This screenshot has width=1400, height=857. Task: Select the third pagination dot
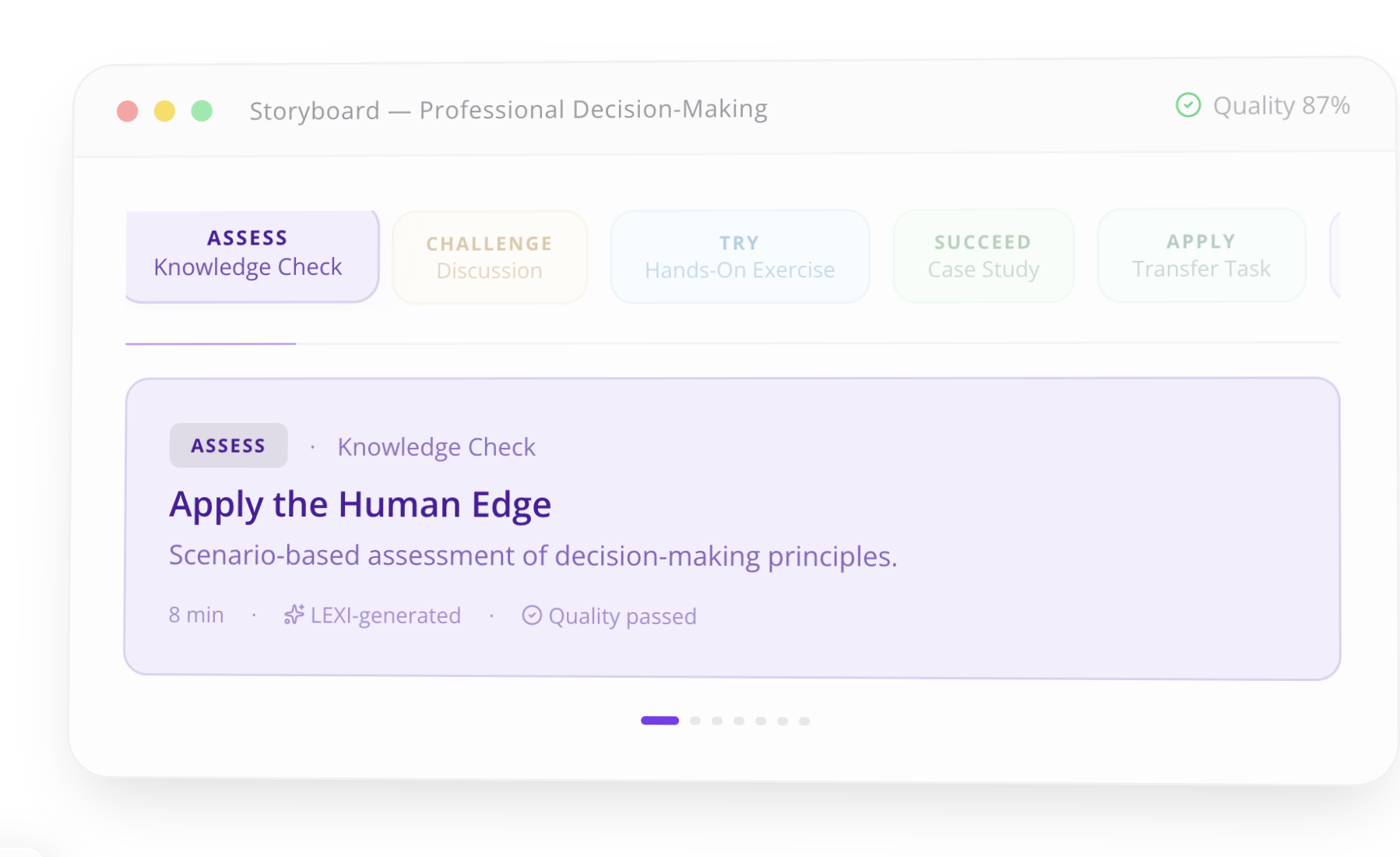coord(717,721)
